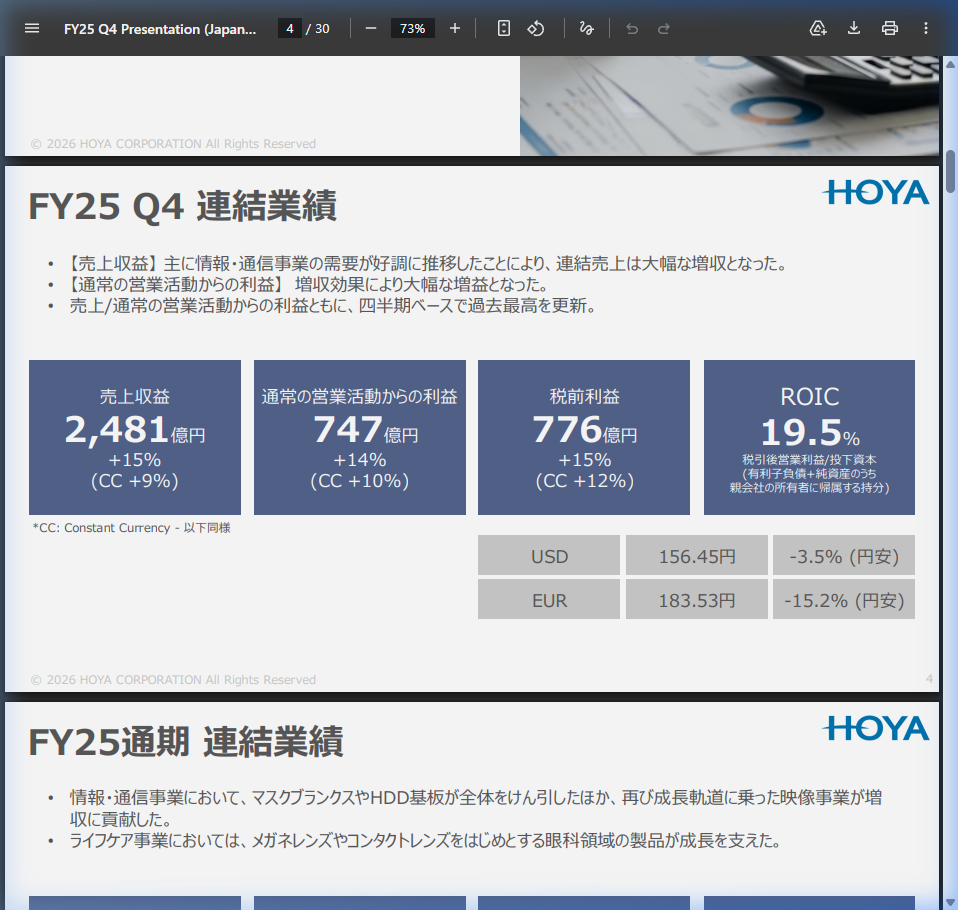Image resolution: width=958 pixels, height=910 pixels.
Task: Activate the draw annotation tool
Action: [587, 28]
